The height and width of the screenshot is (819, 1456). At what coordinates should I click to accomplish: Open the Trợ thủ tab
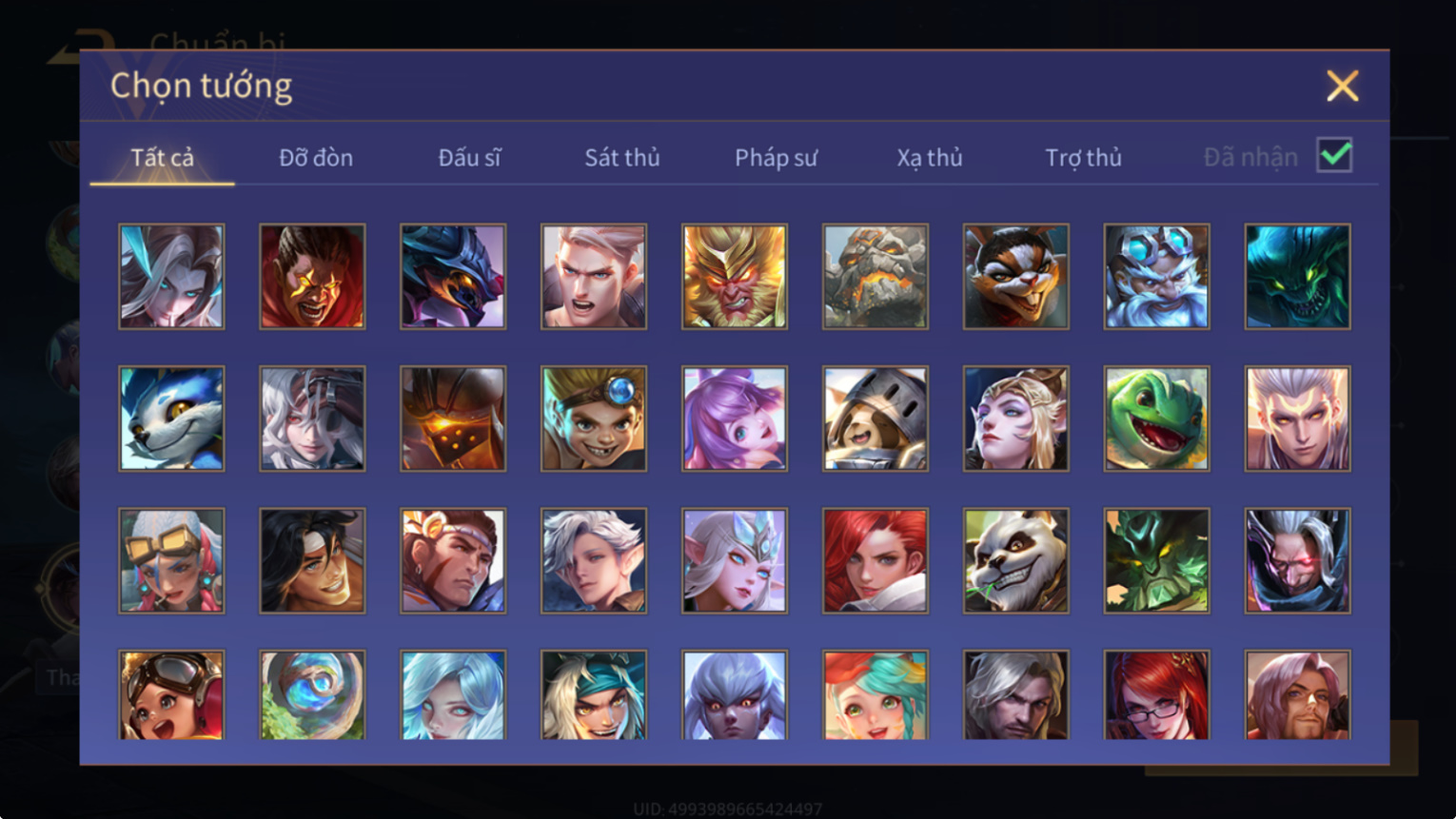1083,158
